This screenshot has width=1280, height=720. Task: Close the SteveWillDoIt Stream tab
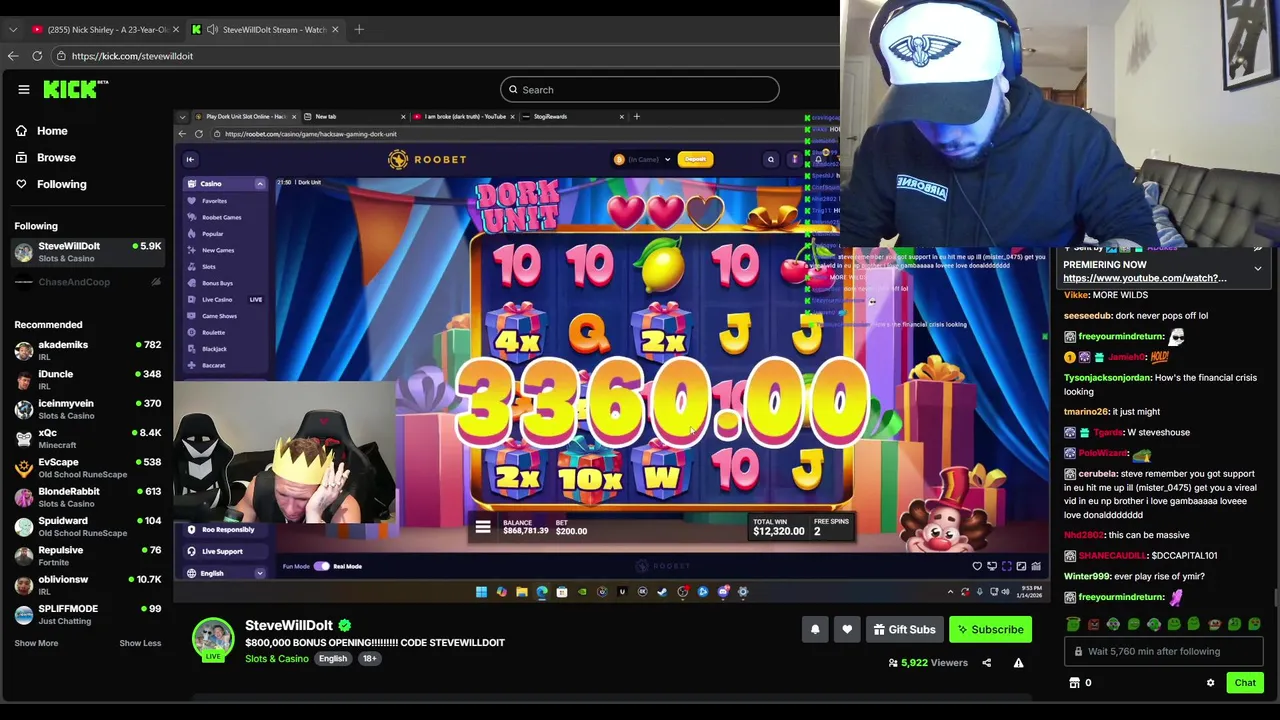tap(334, 29)
